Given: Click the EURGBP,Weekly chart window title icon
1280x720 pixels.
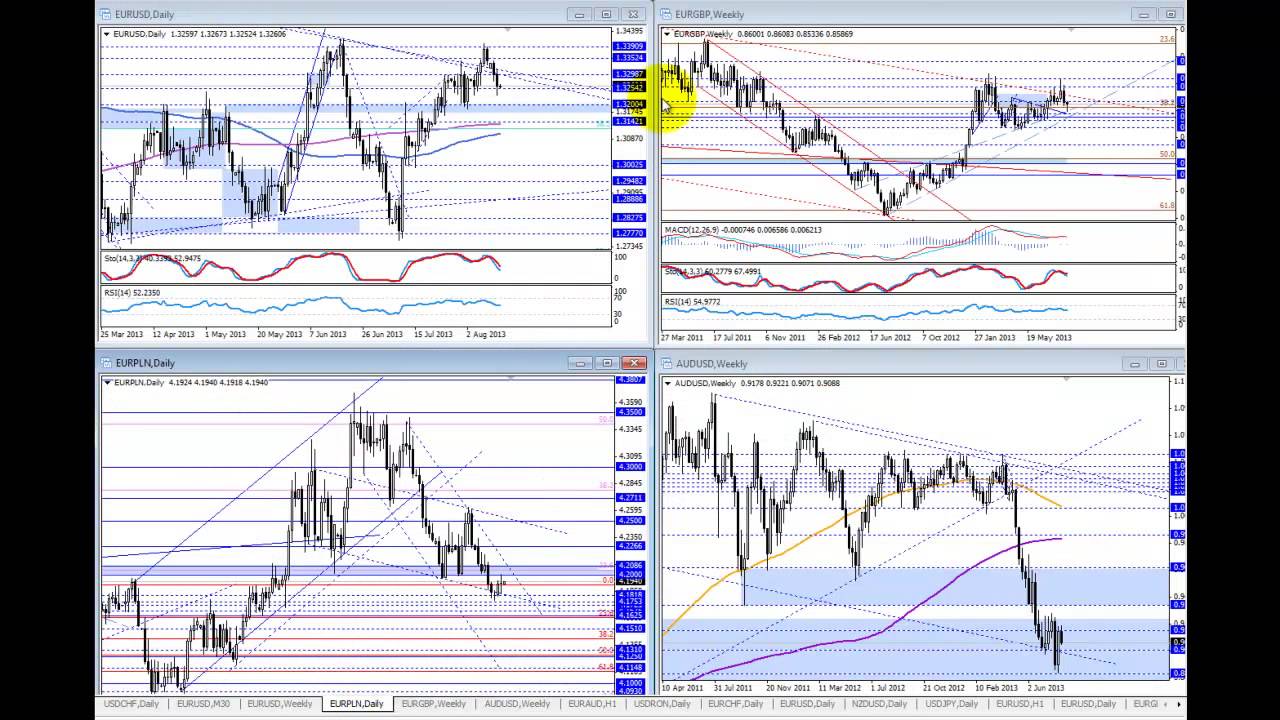Looking at the screenshot, I should (x=666, y=14).
